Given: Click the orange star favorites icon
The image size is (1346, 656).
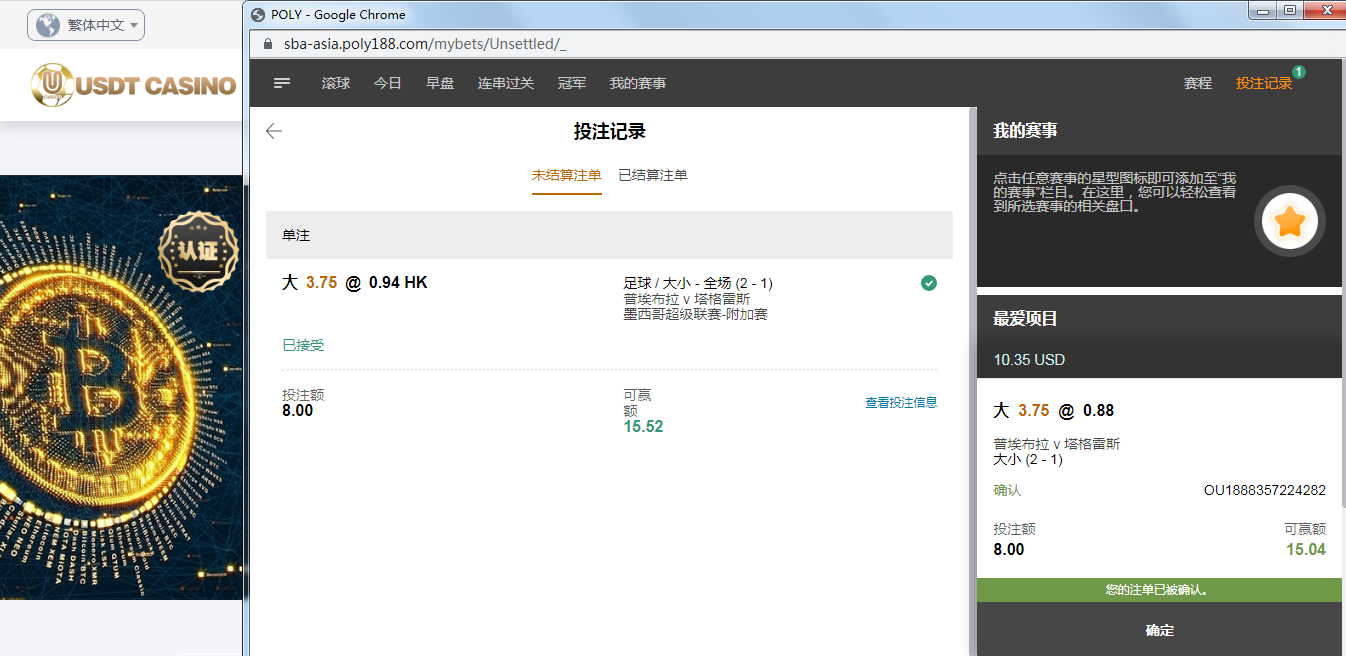Looking at the screenshot, I should [1290, 222].
